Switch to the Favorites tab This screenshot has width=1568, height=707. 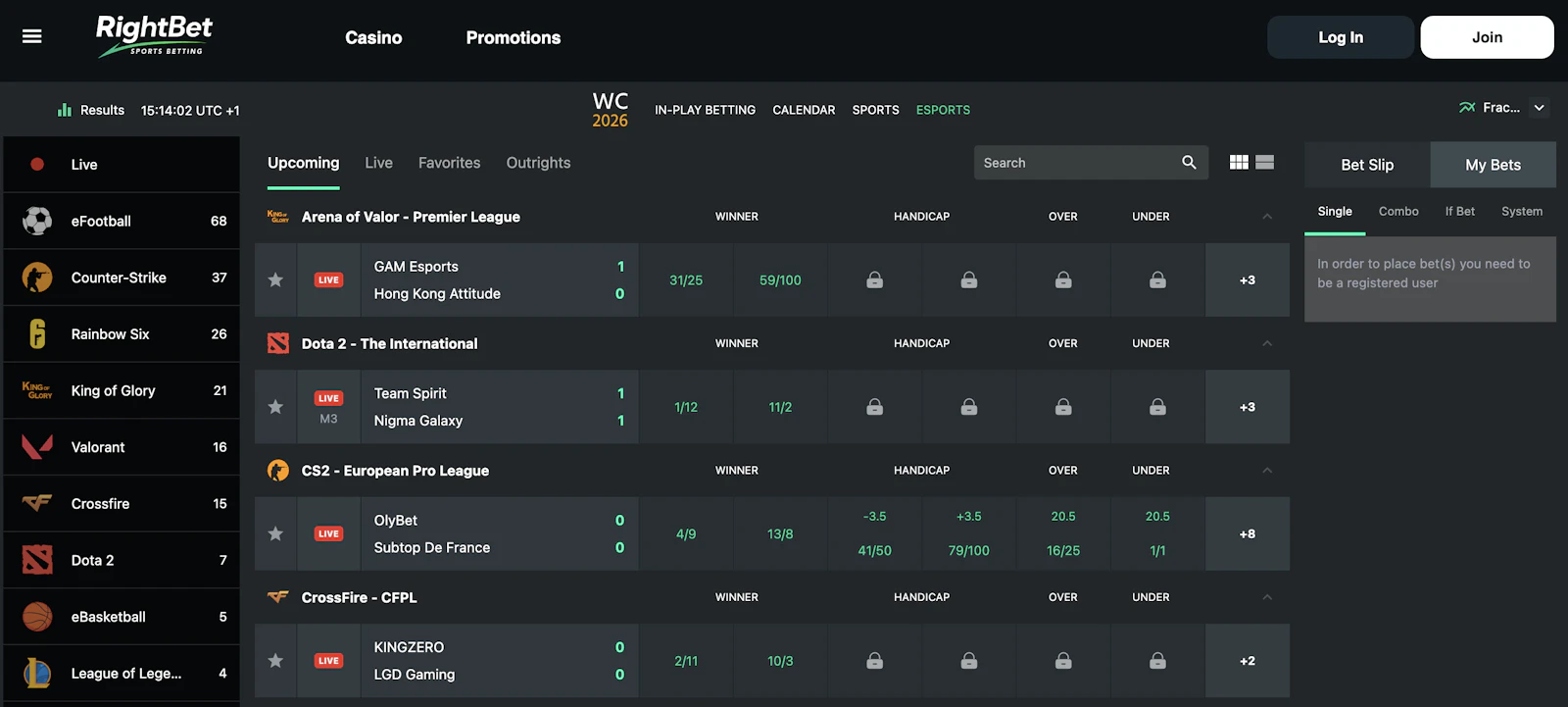(x=449, y=163)
